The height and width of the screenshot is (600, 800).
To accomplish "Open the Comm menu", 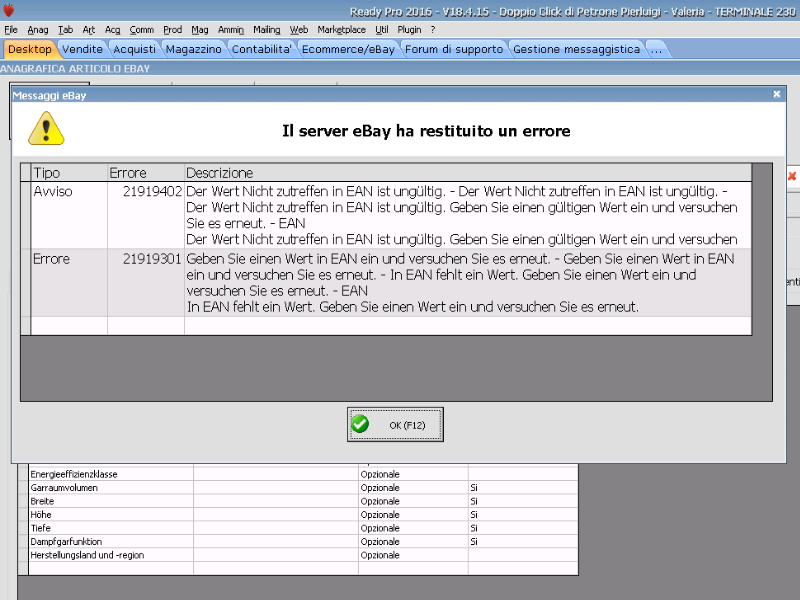I will pyautogui.click(x=141, y=30).
